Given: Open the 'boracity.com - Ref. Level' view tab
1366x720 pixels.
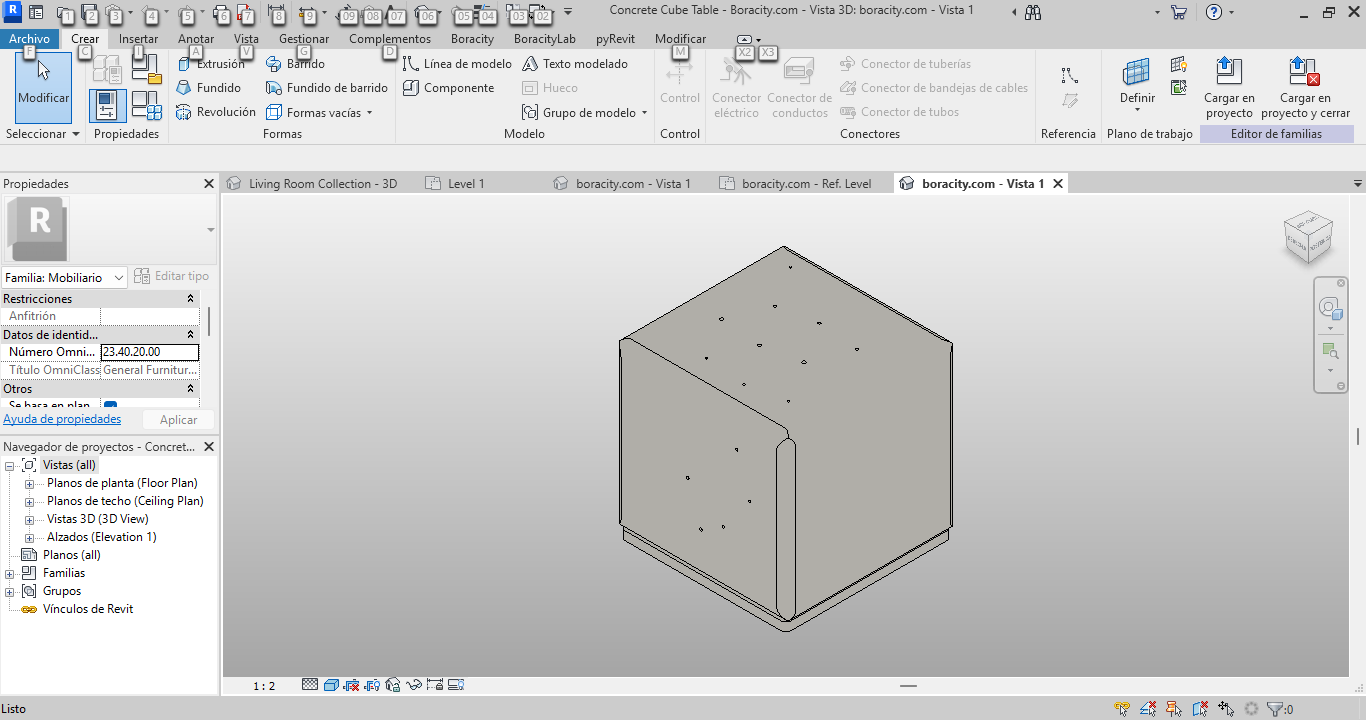Looking at the screenshot, I should click(x=806, y=184).
